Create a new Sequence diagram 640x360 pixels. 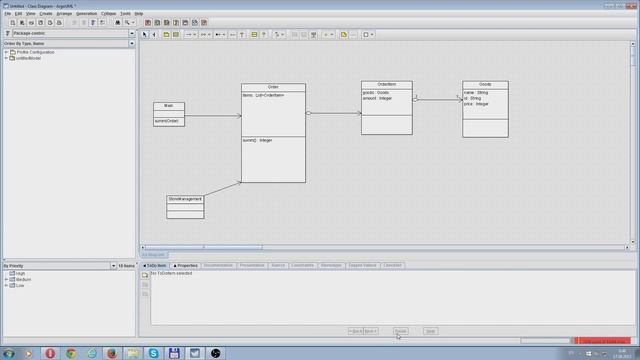[167, 22]
